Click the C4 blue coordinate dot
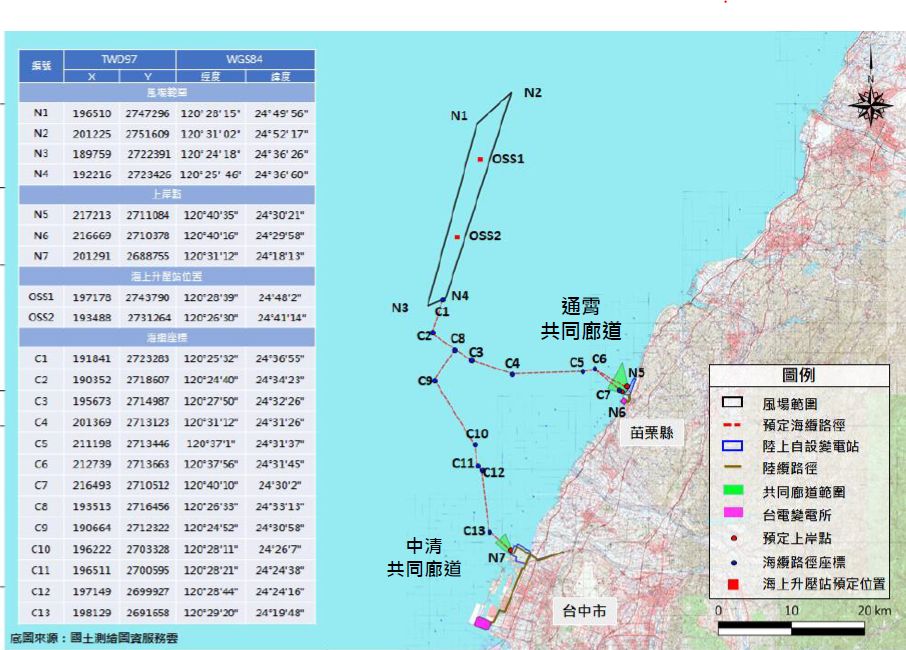 tap(512, 374)
